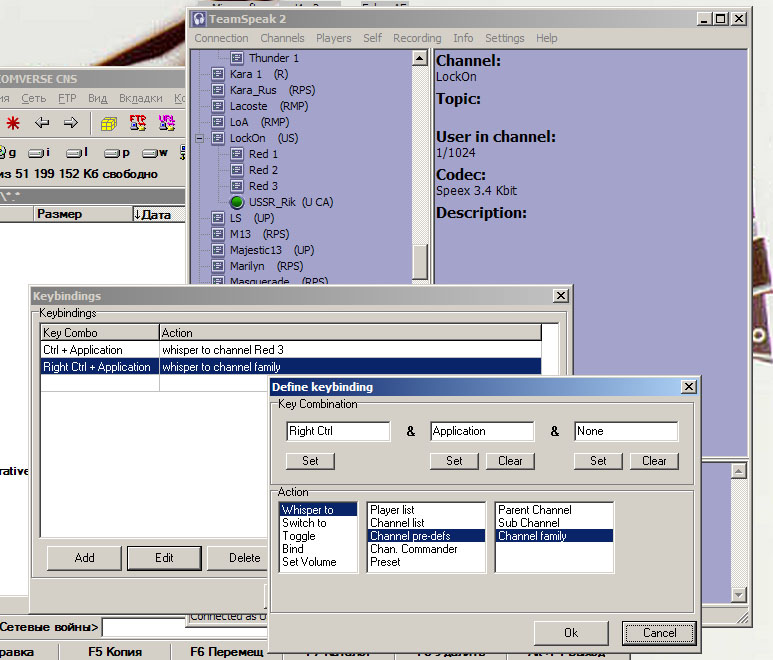Click the M13 channel icon
Screen dimensions: 773x660
[x=218, y=234]
